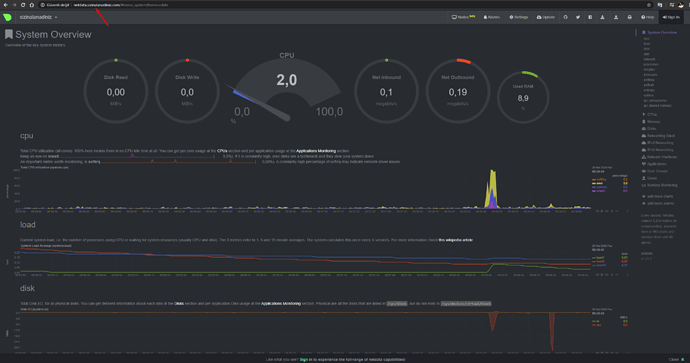Open the Update cloud item
The width and height of the screenshot is (690, 363).
click(x=546, y=17)
